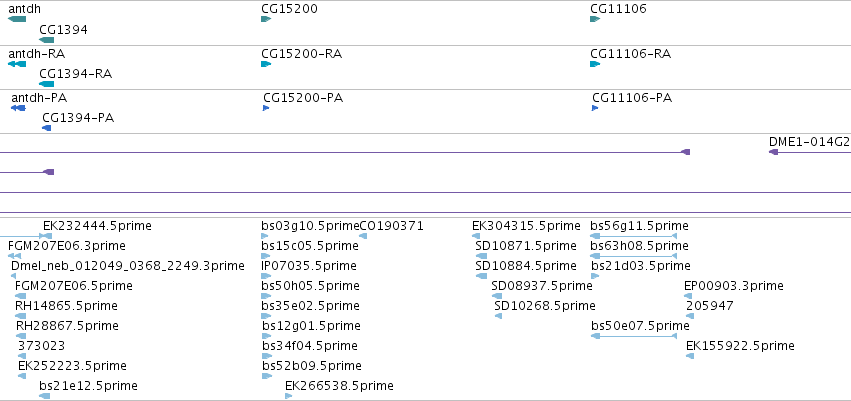Click the bs50e07.5prime EST span line
Image resolution: width=851 pixels, height=401 pixels.
pyautogui.click(x=633, y=336)
